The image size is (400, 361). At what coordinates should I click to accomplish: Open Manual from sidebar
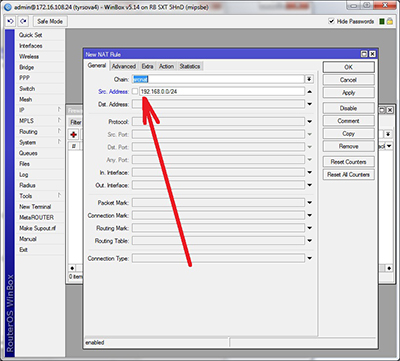tap(40, 239)
